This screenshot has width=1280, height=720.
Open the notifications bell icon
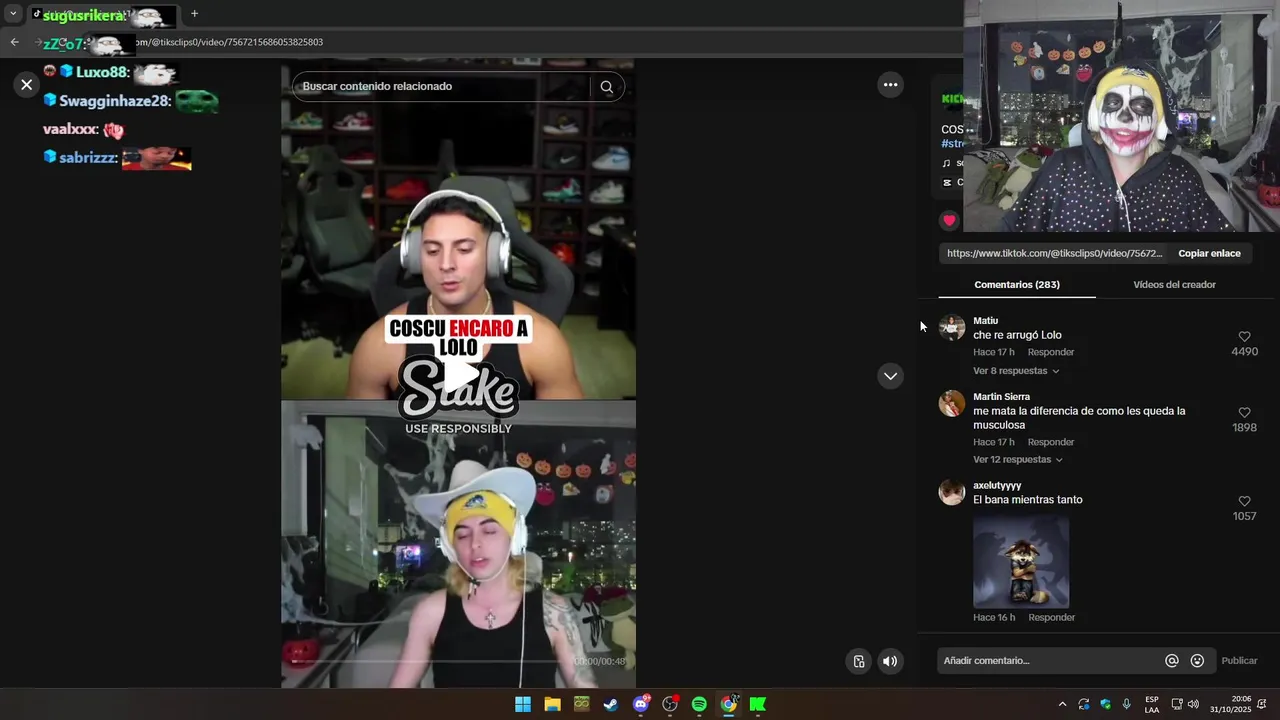click(x=1261, y=704)
